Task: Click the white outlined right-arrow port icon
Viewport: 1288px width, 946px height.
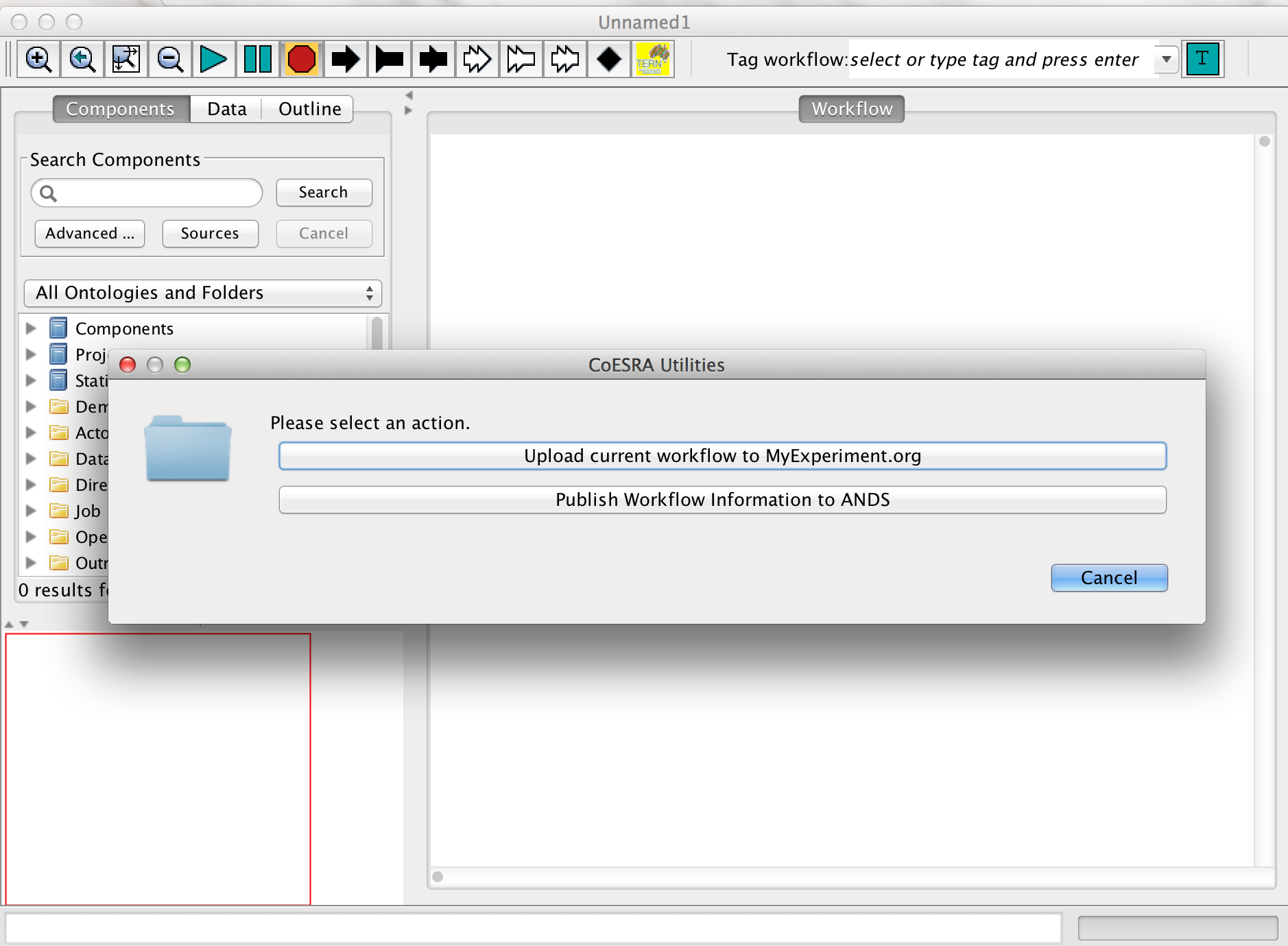Action: (x=477, y=59)
